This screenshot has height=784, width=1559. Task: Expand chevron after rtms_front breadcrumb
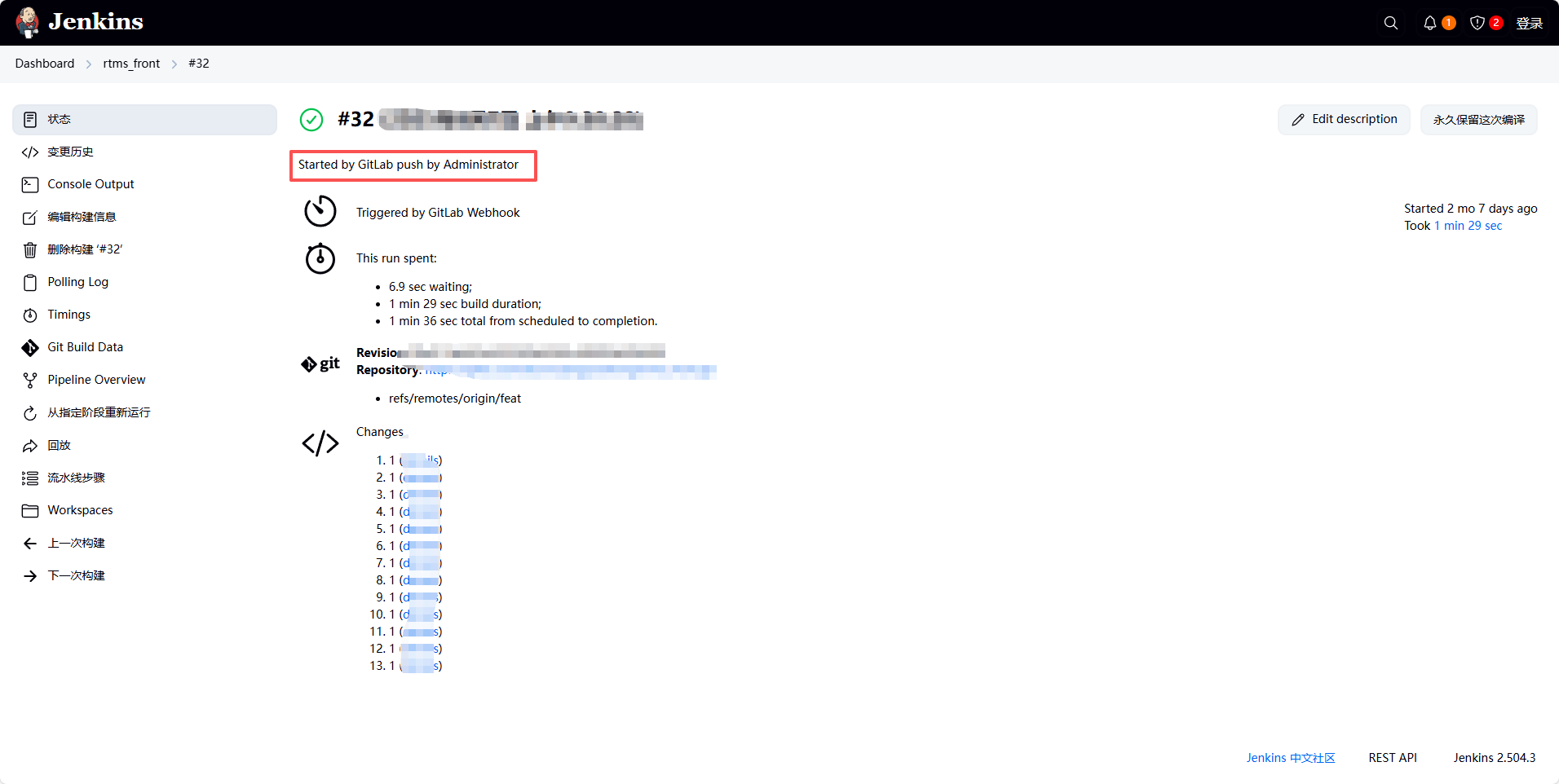pos(174,64)
